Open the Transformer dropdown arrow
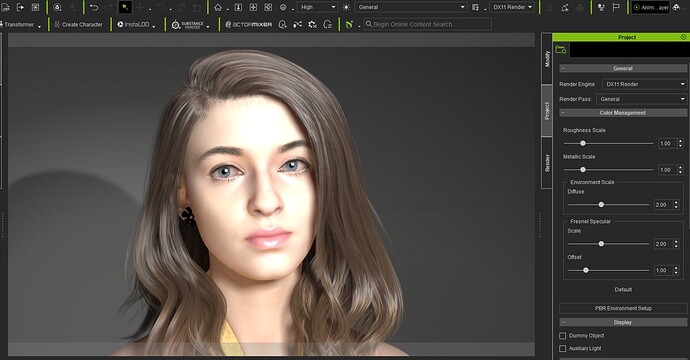690x360 pixels. pos(40,26)
